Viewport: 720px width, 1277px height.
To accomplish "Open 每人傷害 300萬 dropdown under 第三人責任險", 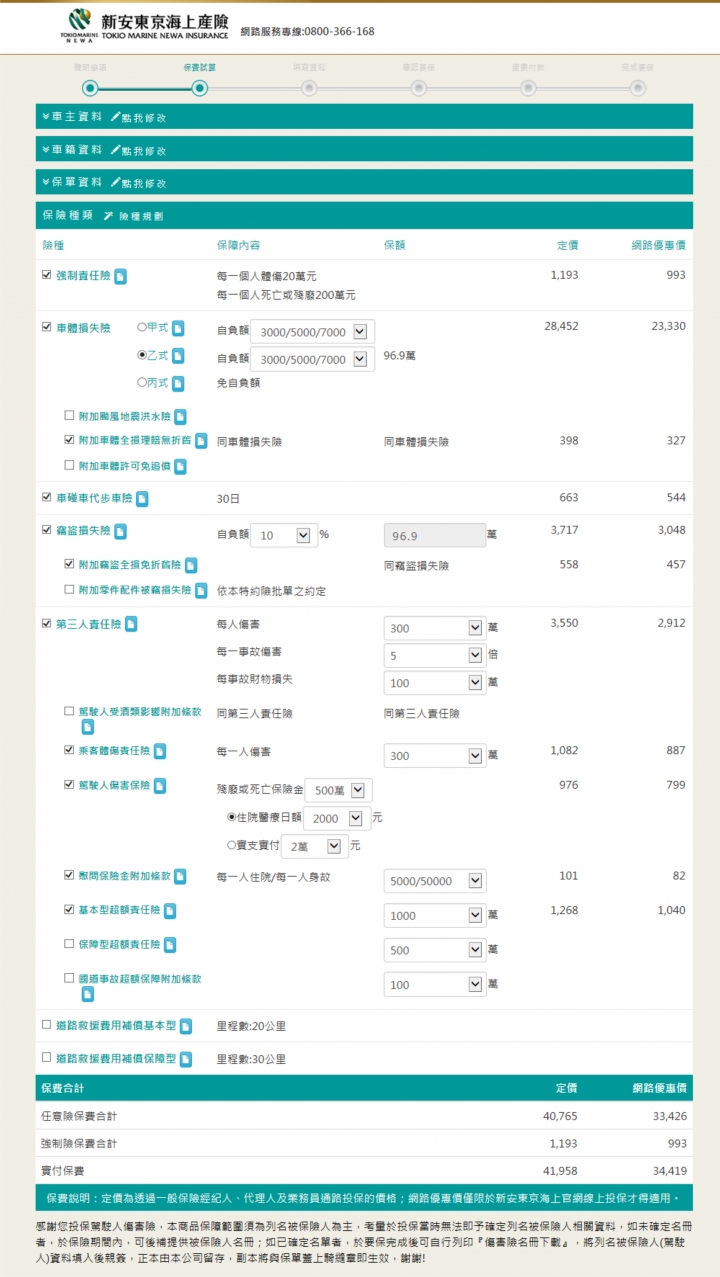I will pyautogui.click(x=435, y=628).
